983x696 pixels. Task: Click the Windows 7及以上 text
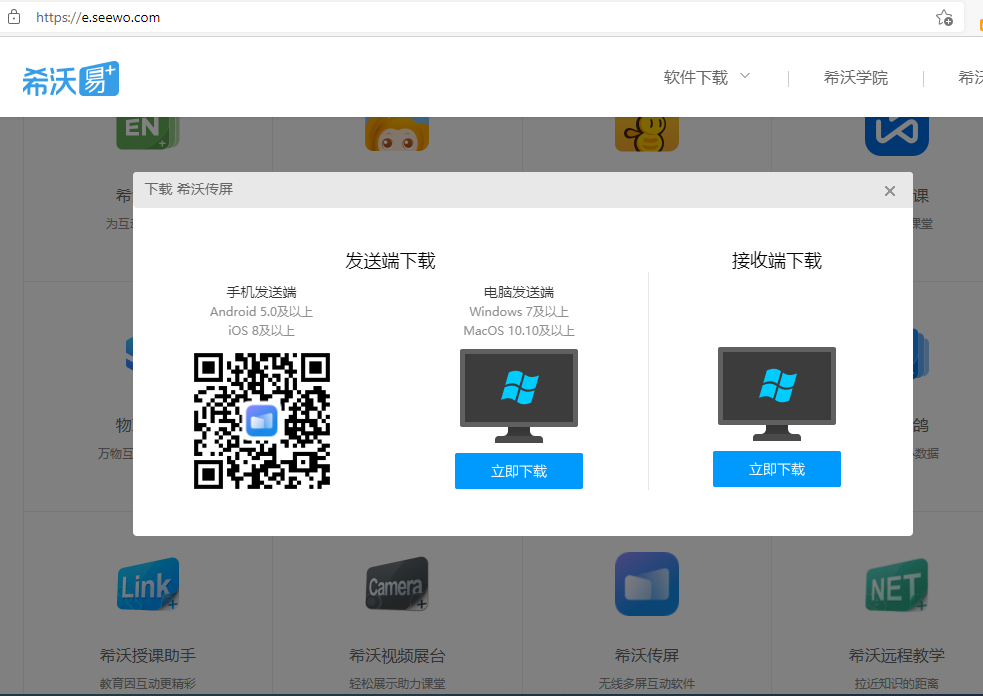pyautogui.click(x=518, y=312)
